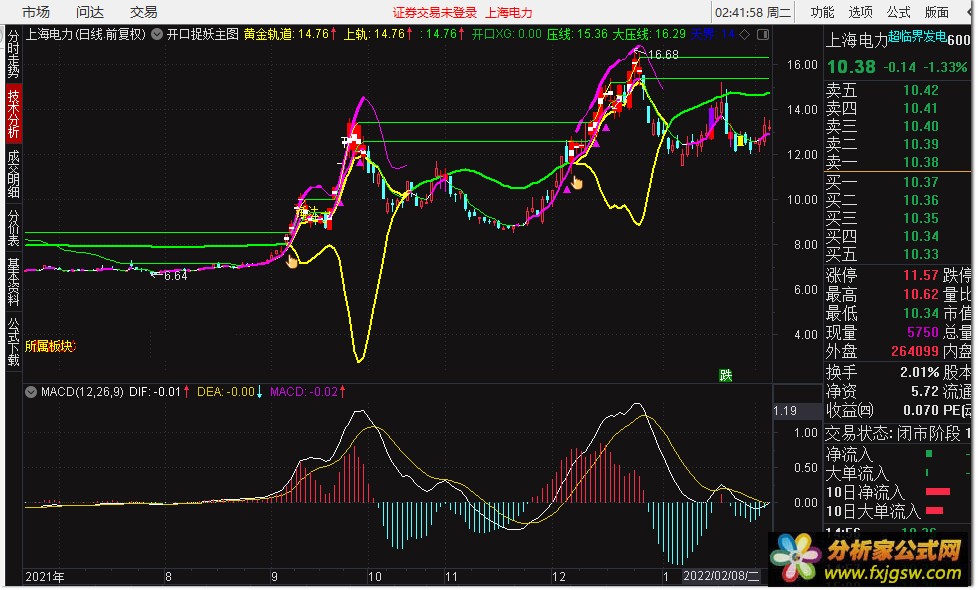Click the 超临界发电 concept tag
The width and height of the screenshot is (978, 590).
(x=917, y=37)
